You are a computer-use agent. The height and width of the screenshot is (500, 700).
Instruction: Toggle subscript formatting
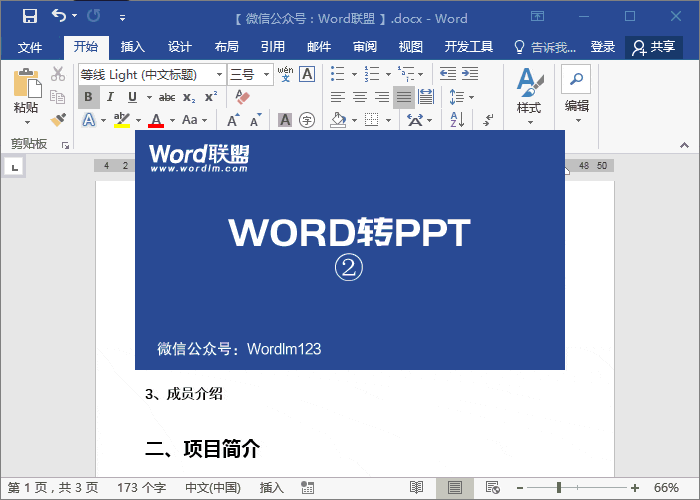click(x=189, y=97)
